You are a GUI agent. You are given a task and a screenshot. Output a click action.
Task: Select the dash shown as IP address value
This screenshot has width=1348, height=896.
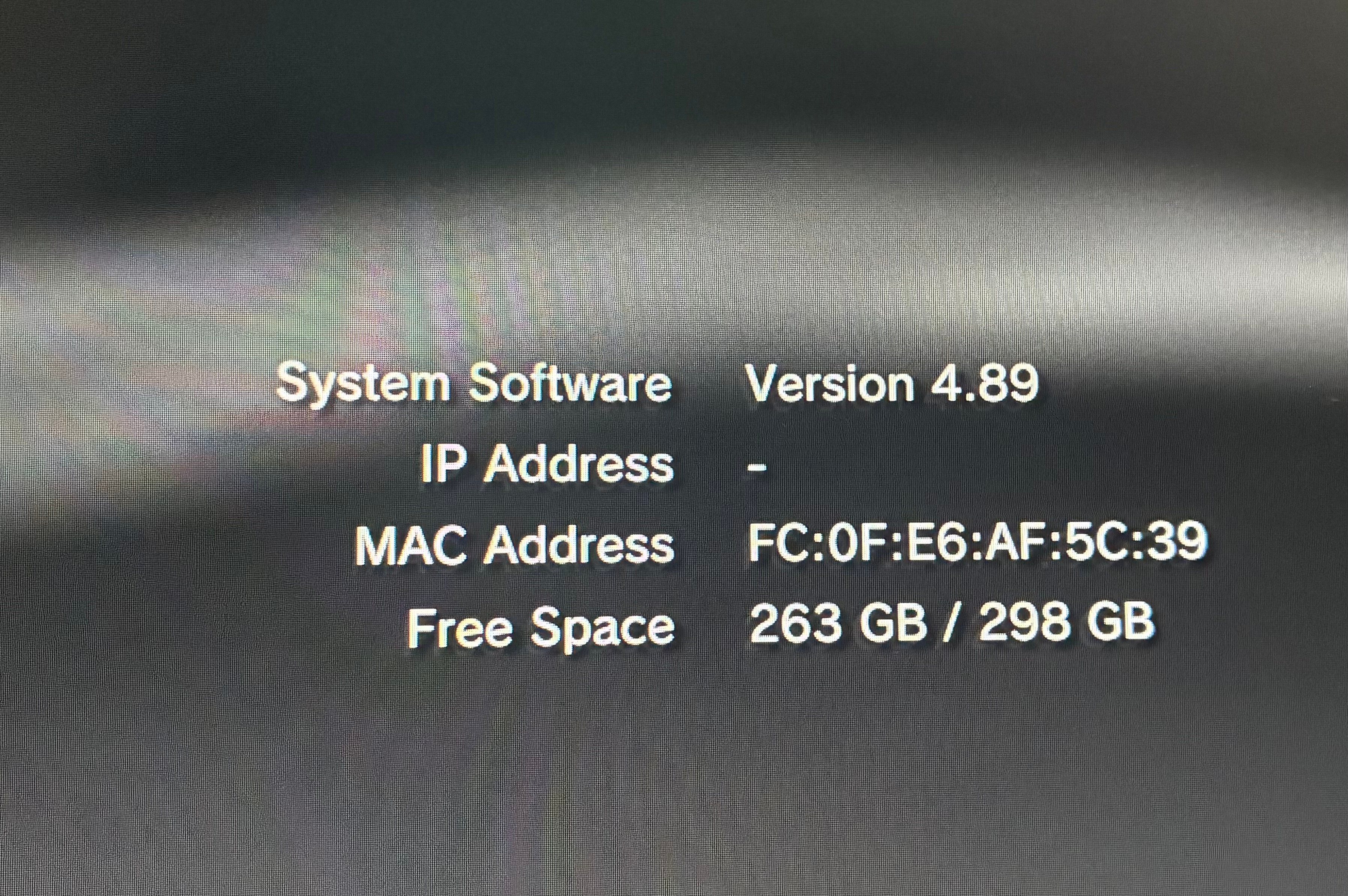pyautogui.click(x=756, y=466)
